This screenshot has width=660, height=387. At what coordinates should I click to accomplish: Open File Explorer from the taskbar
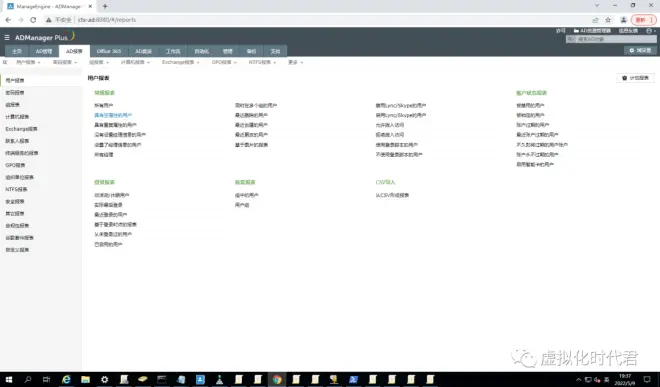(x=85, y=379)
